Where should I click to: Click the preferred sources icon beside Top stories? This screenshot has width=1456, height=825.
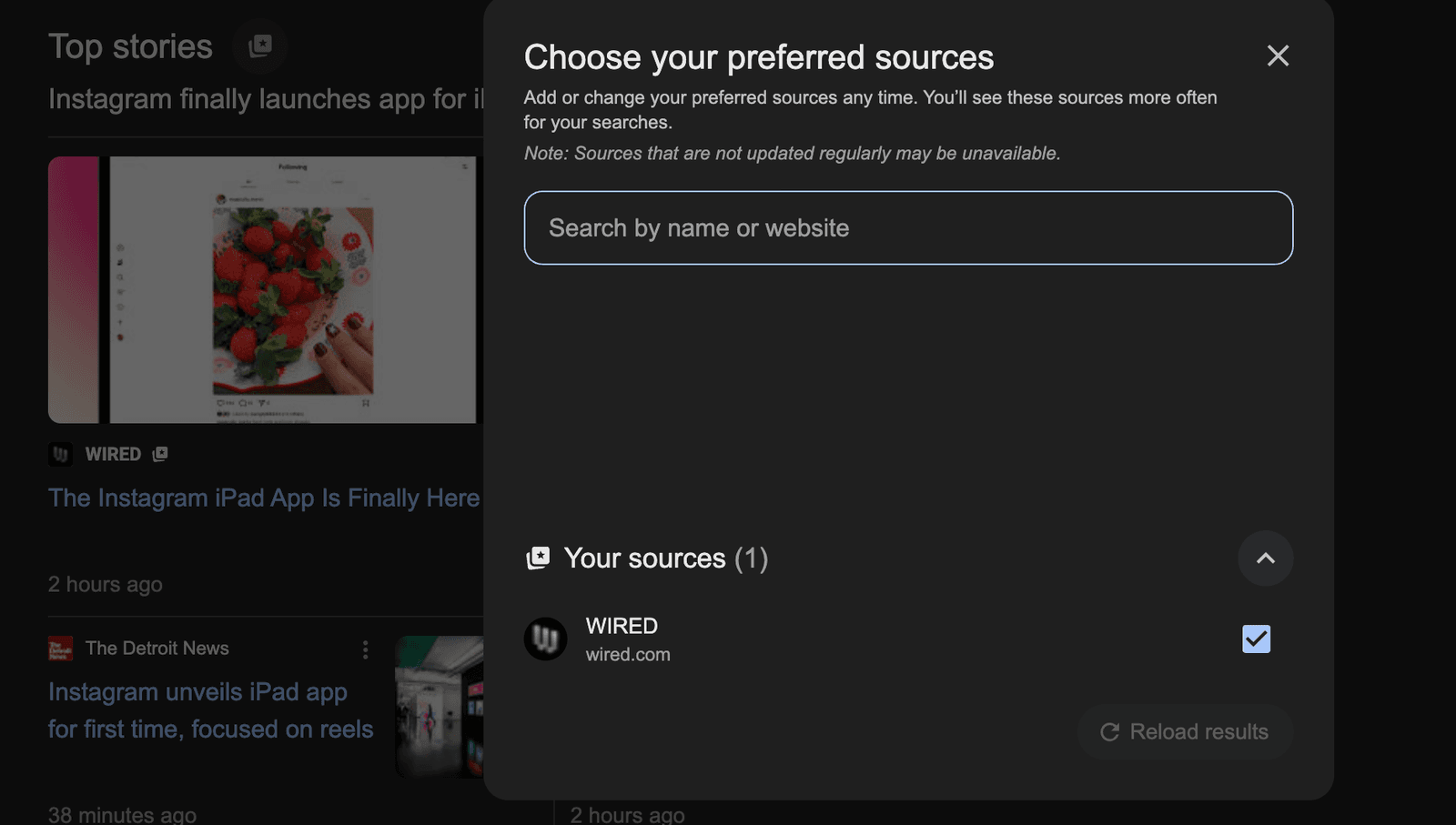coord(260,45)
